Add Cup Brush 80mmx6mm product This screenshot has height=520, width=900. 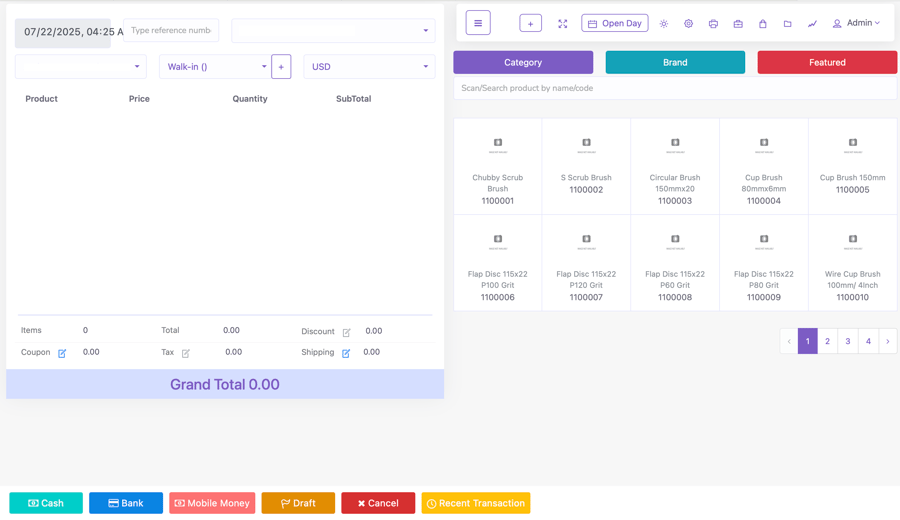point(763,166)
